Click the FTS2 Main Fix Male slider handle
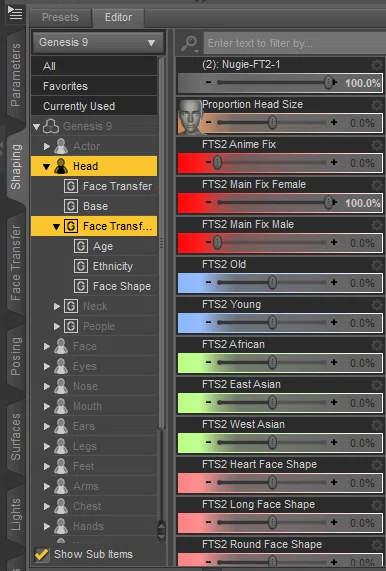 tap(217, 242)
